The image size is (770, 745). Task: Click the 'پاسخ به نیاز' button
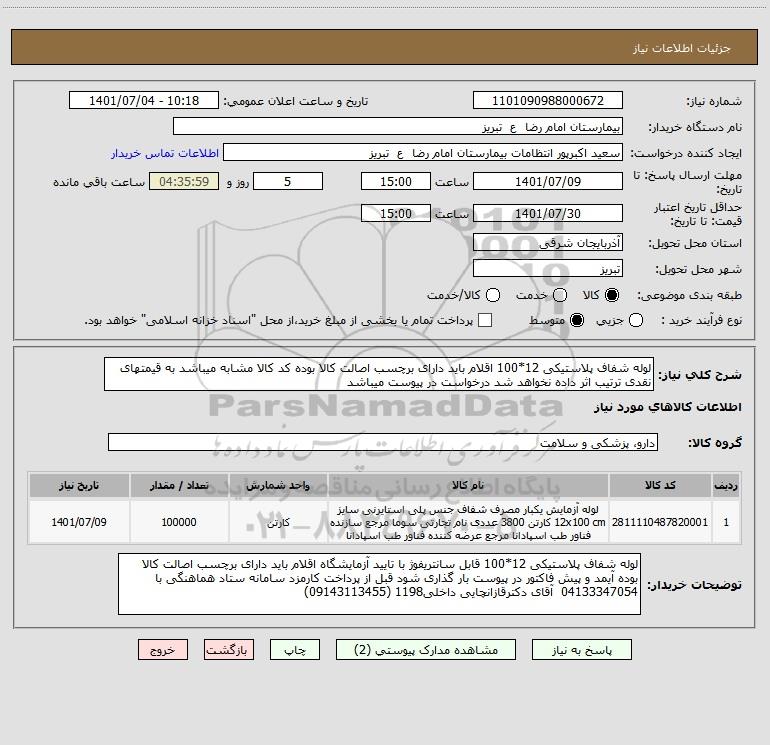(581, 650)
